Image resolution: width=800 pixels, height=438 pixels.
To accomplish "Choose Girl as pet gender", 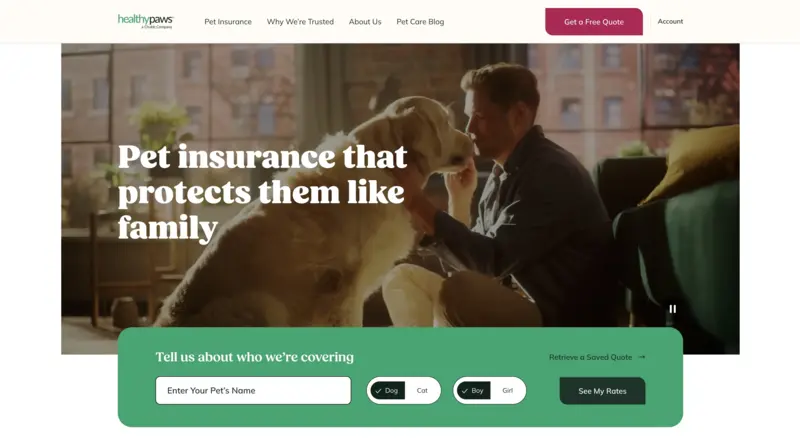I will click(507, 391).
